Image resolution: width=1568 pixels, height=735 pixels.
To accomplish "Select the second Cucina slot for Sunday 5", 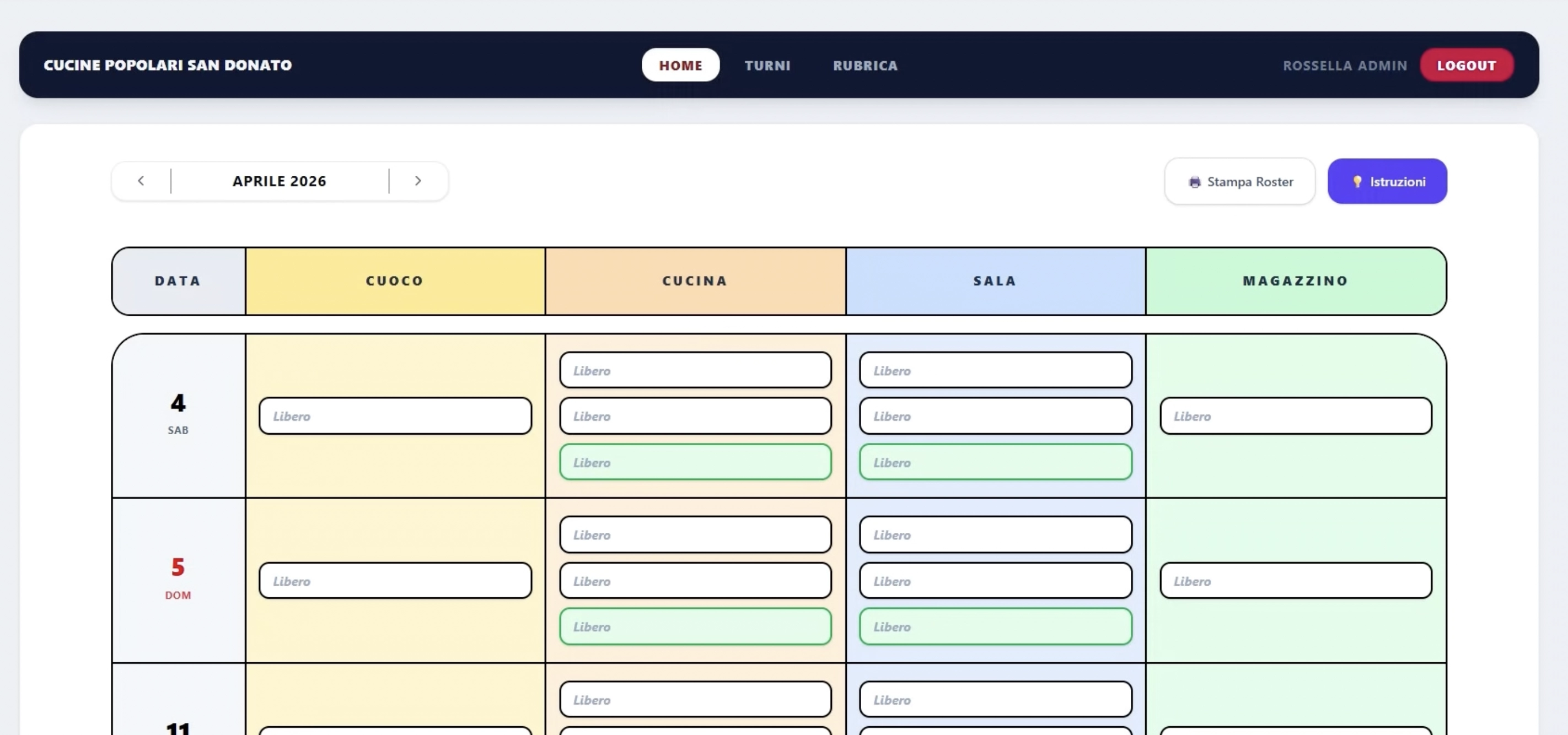I will click(x=695, y=581).
